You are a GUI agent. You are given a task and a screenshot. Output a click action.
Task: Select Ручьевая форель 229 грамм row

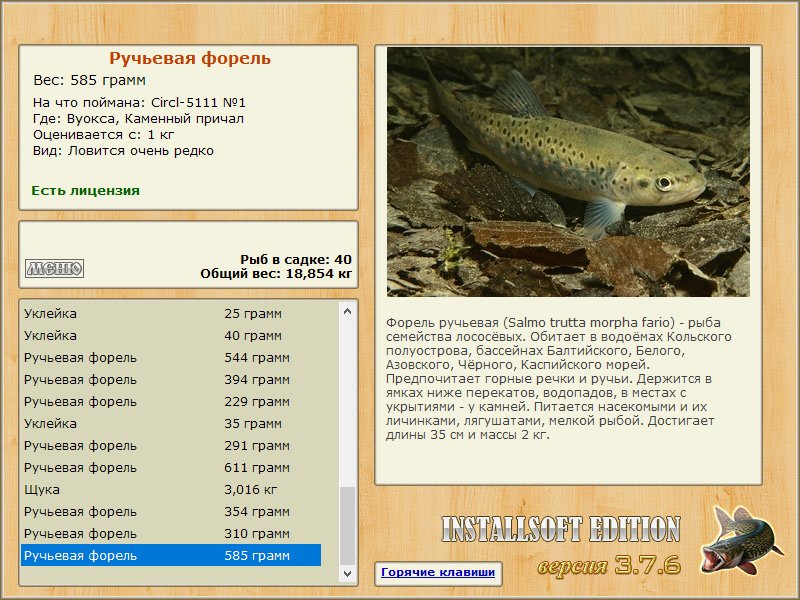tap(171, 402)
